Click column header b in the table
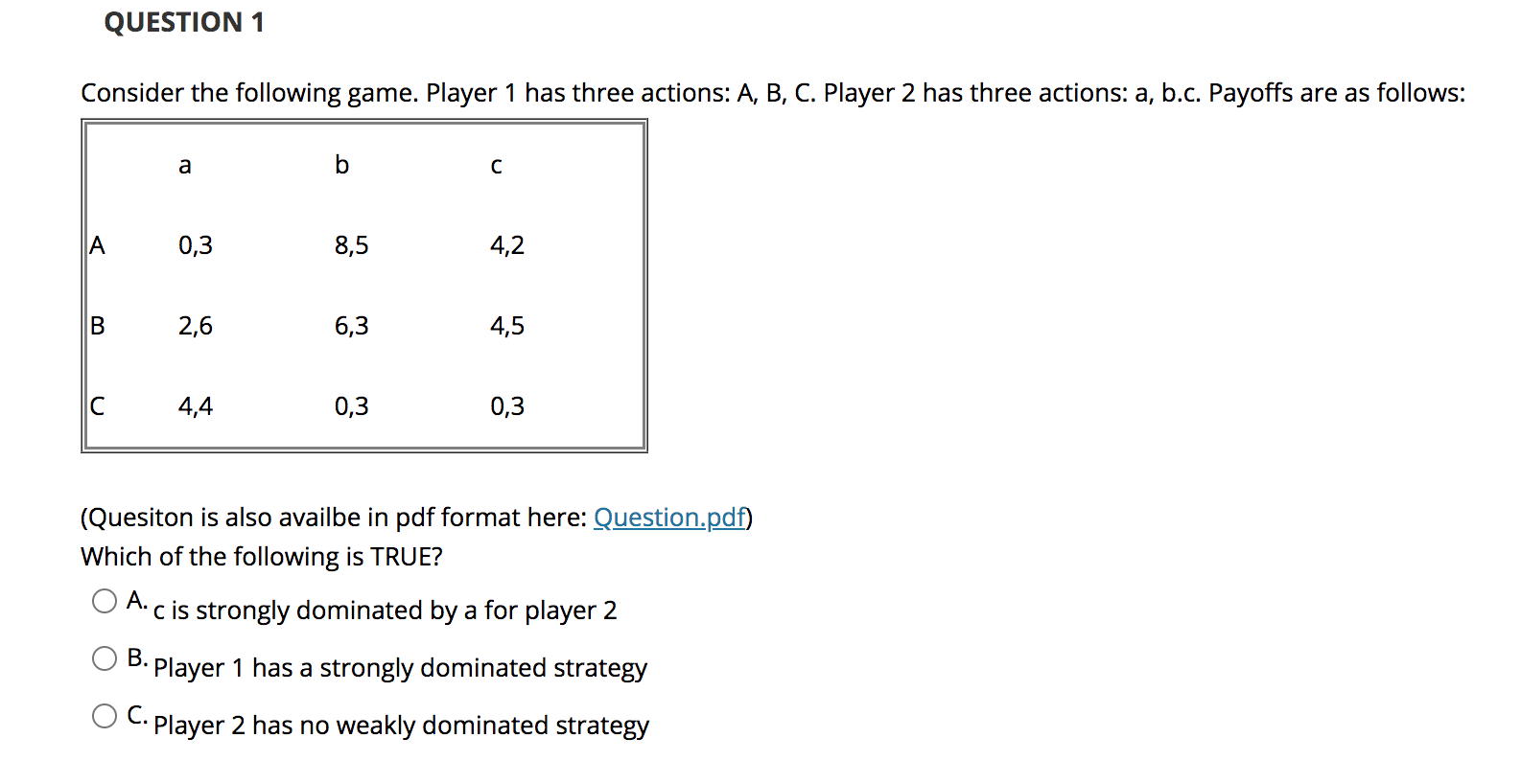 (x=341, y=165)
